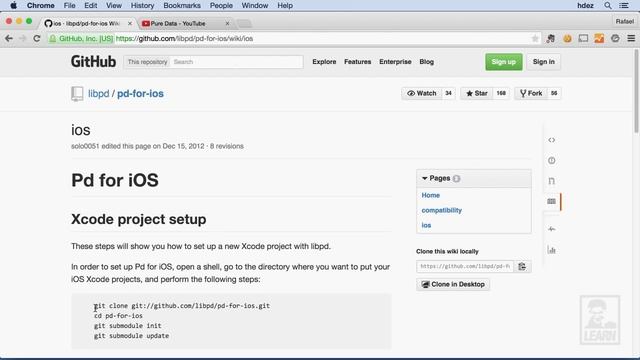Open the Home wiki page
This screenshot has width=640, height=360.
431,195
